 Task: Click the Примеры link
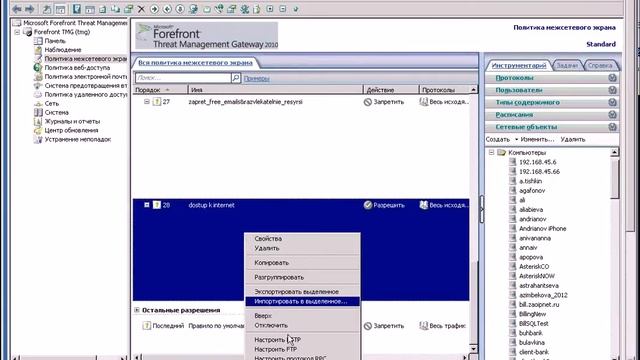tap(256, 78)
